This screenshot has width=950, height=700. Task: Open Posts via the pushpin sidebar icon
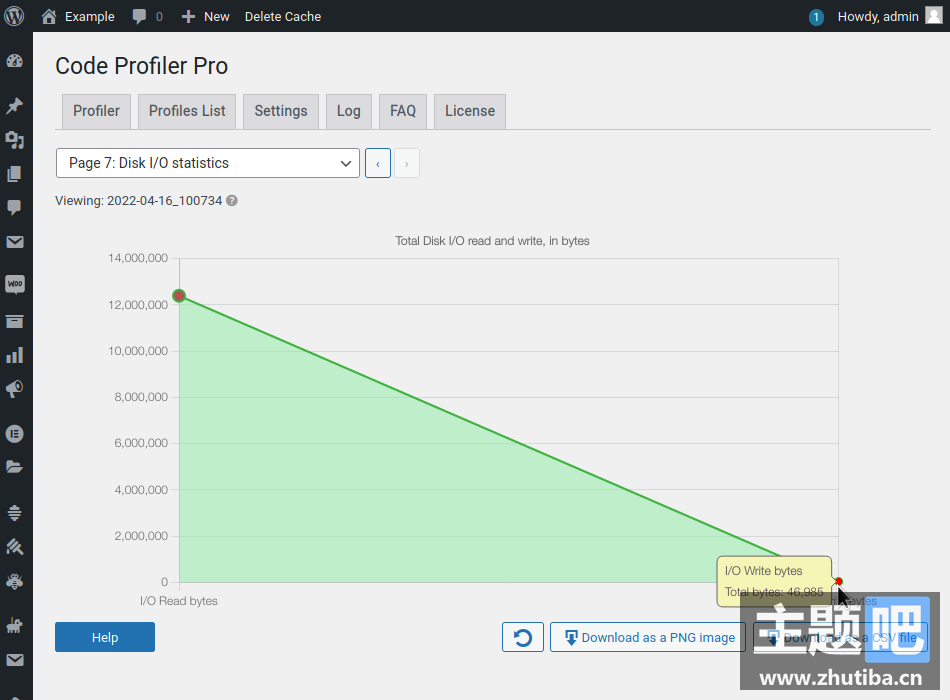(15, 105)
